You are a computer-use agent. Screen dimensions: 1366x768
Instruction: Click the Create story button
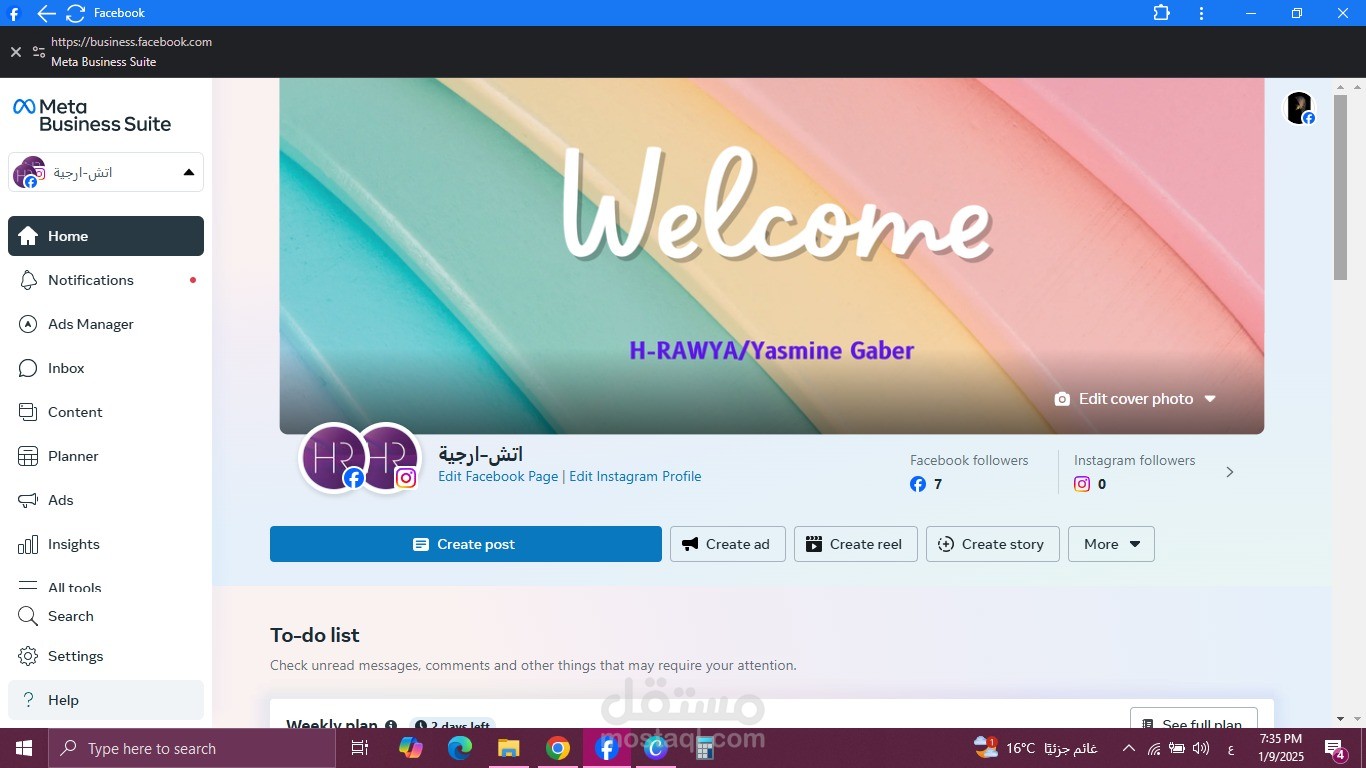click(x=993, y=544)
